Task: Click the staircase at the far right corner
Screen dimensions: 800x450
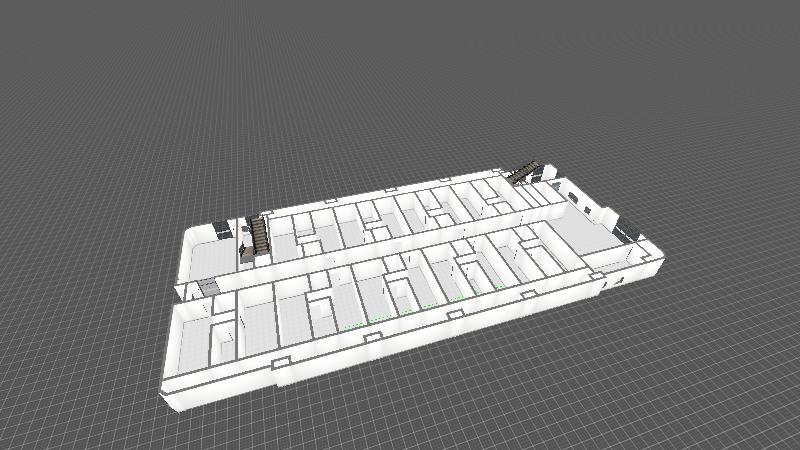Action: (525, 171)
